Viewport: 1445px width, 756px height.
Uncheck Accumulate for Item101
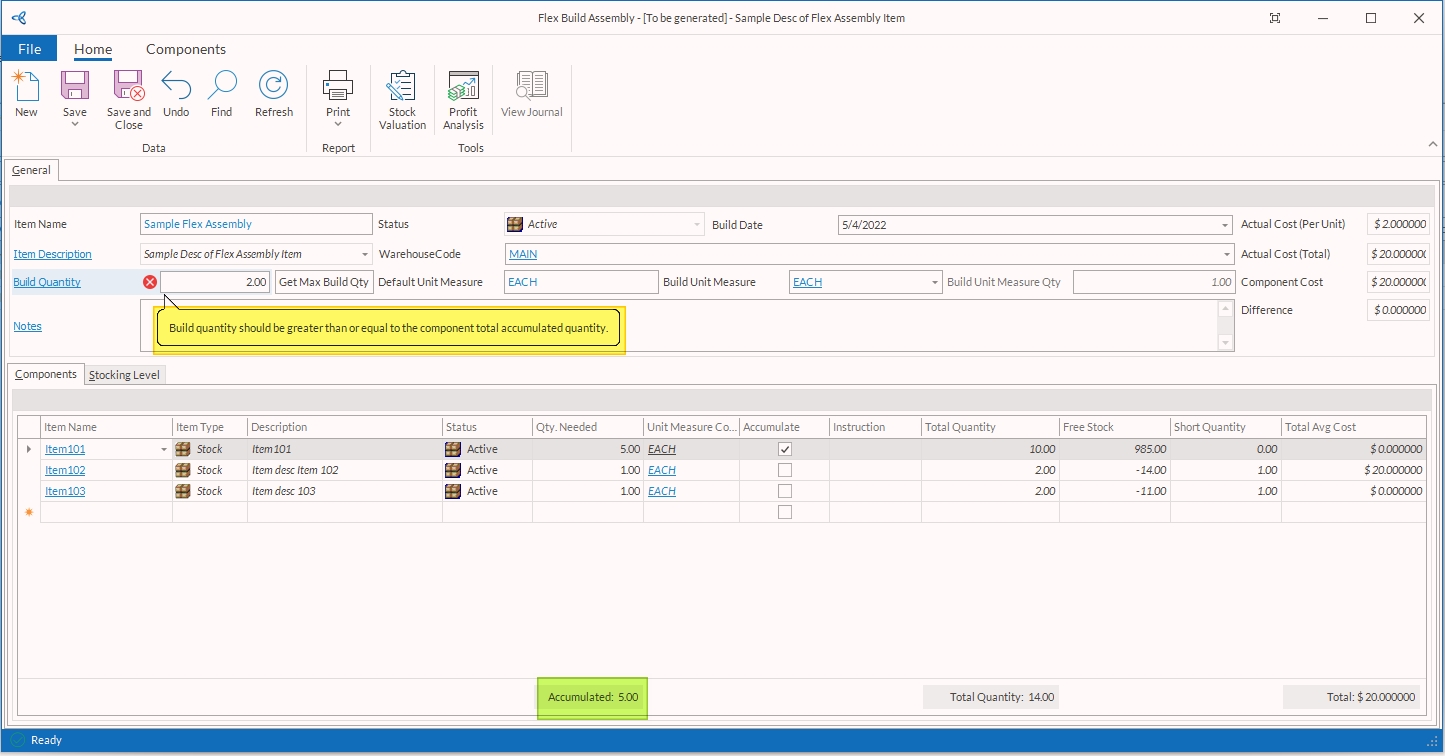[785, 449]
